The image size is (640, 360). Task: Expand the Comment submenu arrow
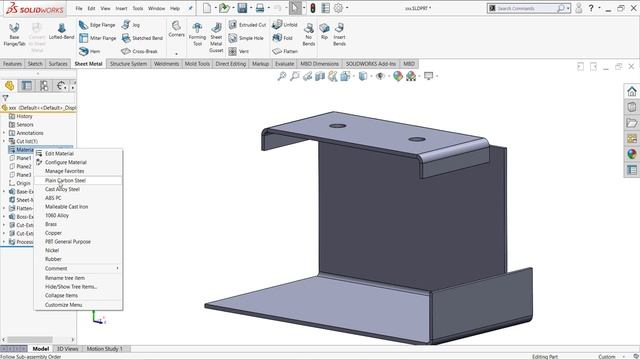(118, 268)
